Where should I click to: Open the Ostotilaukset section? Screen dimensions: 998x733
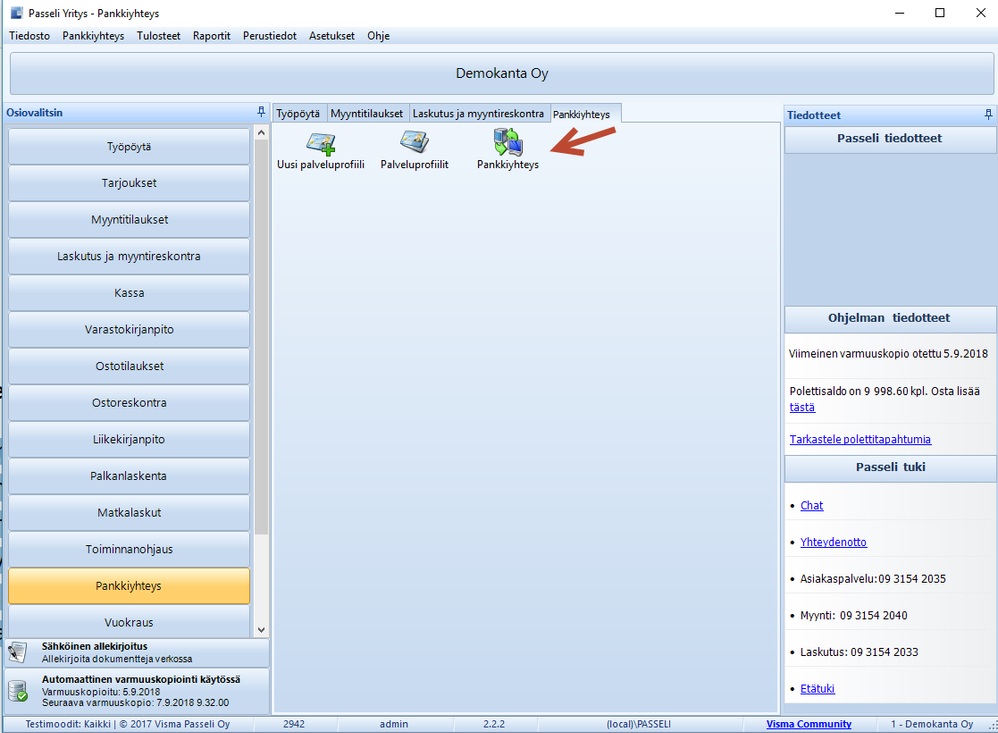129,366
